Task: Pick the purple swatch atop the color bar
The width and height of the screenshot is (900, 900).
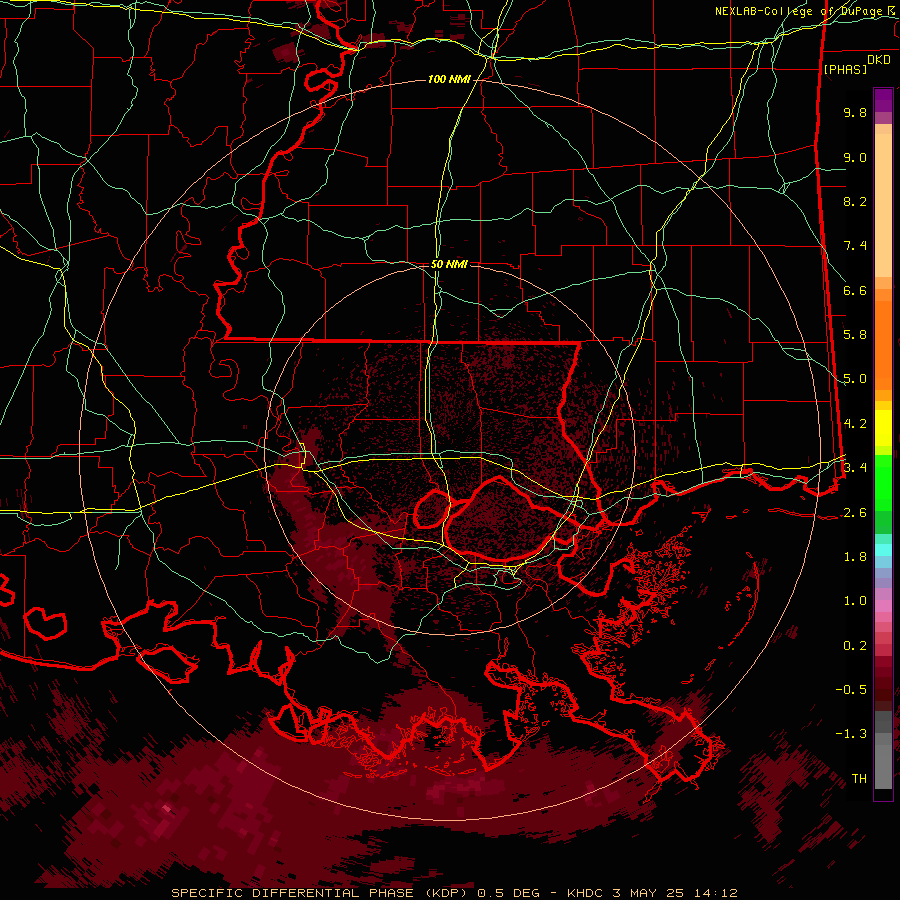Action: tap(883, 100)
